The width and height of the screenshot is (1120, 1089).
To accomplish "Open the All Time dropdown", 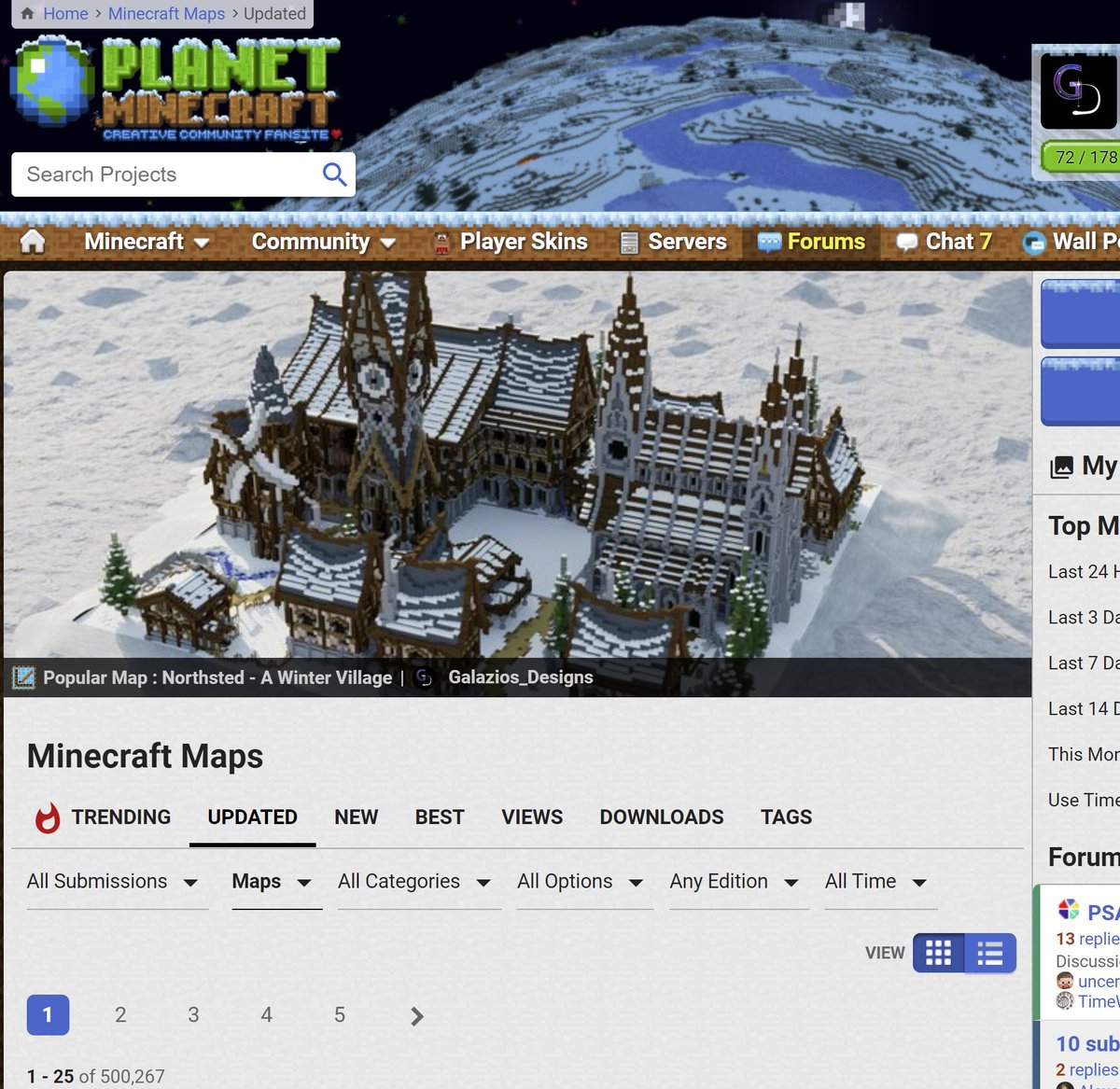I will click(880, 882).
